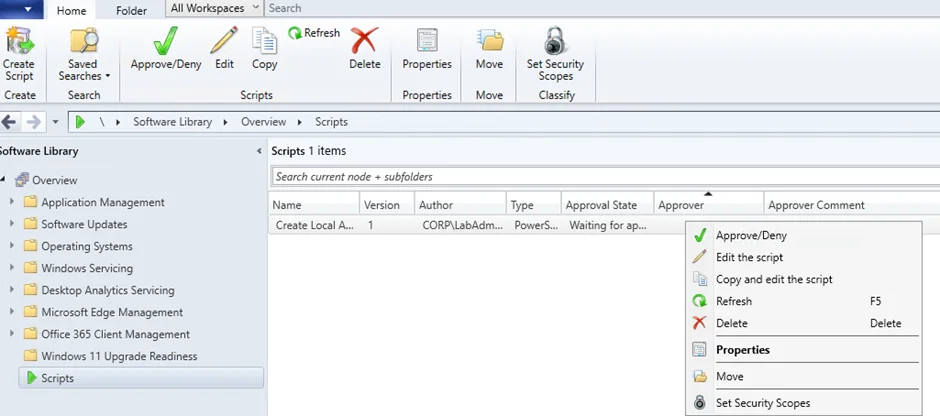Image resolution: width=940 pixels, height=416 pixels.
Task: Choose Set Security Scopes context entry
Action: (803, 403)
